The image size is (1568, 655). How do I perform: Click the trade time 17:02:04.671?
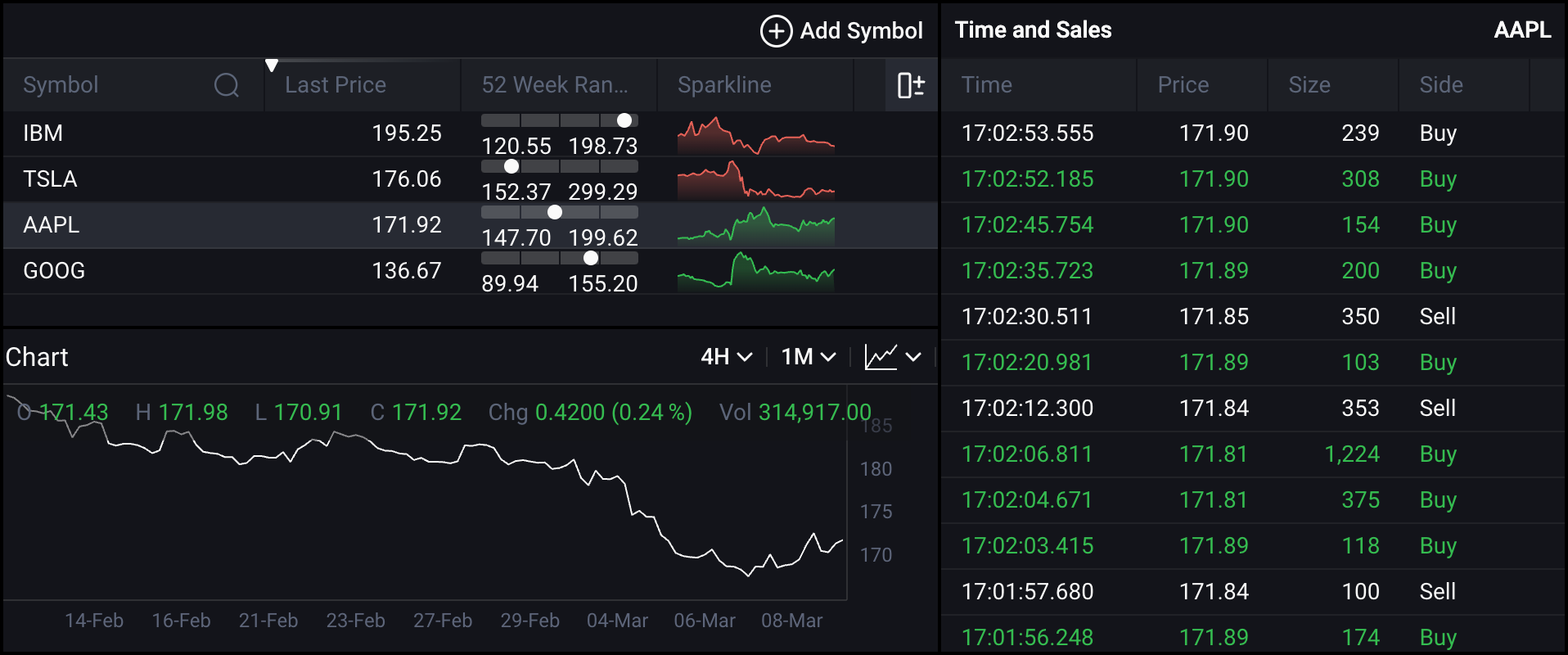(1027, 500)
